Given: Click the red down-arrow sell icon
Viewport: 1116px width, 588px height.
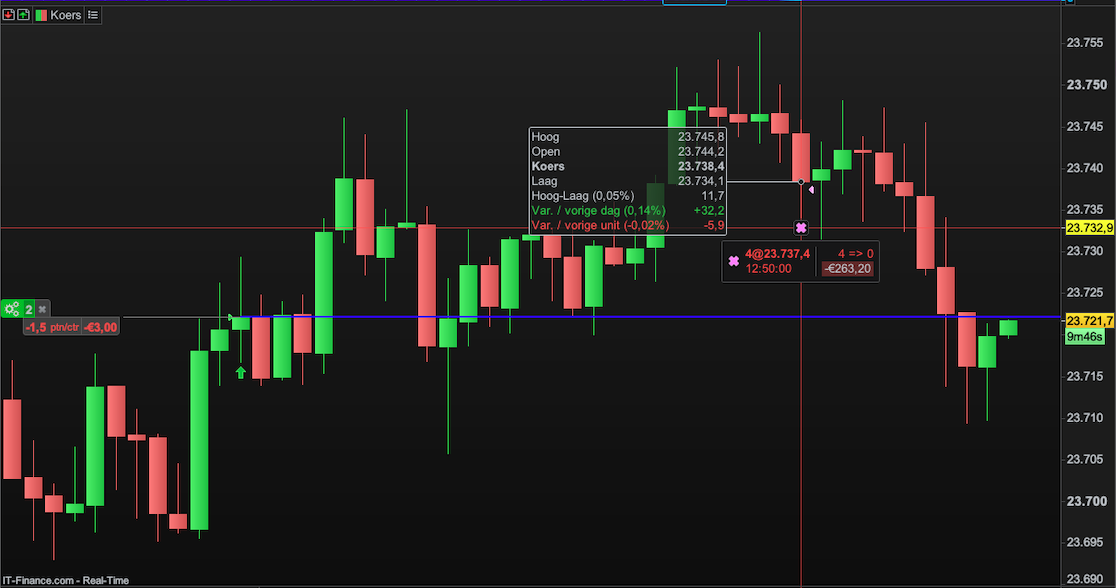Looking at the screenshot, I should (9, 14).
